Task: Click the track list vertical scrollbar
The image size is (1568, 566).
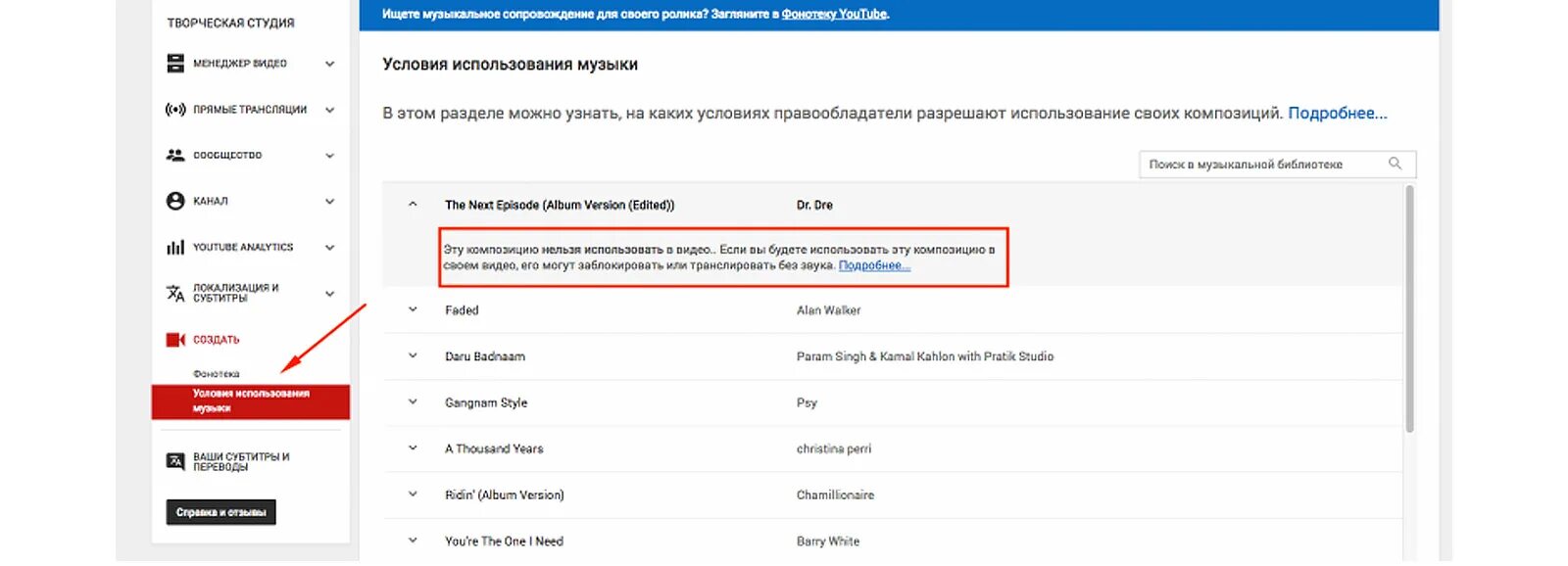Action: point(1409,308)
